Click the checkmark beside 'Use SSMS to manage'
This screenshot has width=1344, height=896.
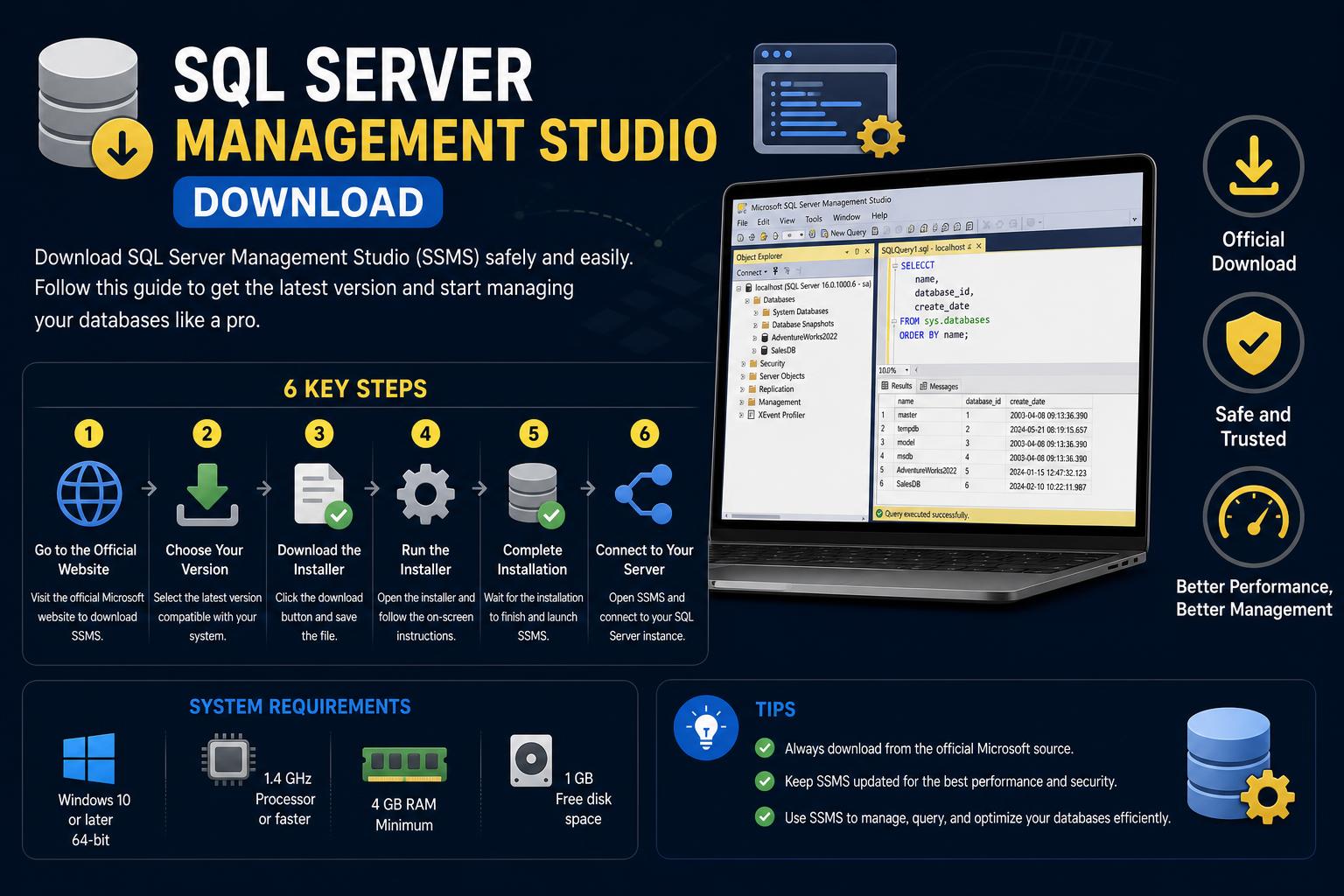tap(765, 817)
